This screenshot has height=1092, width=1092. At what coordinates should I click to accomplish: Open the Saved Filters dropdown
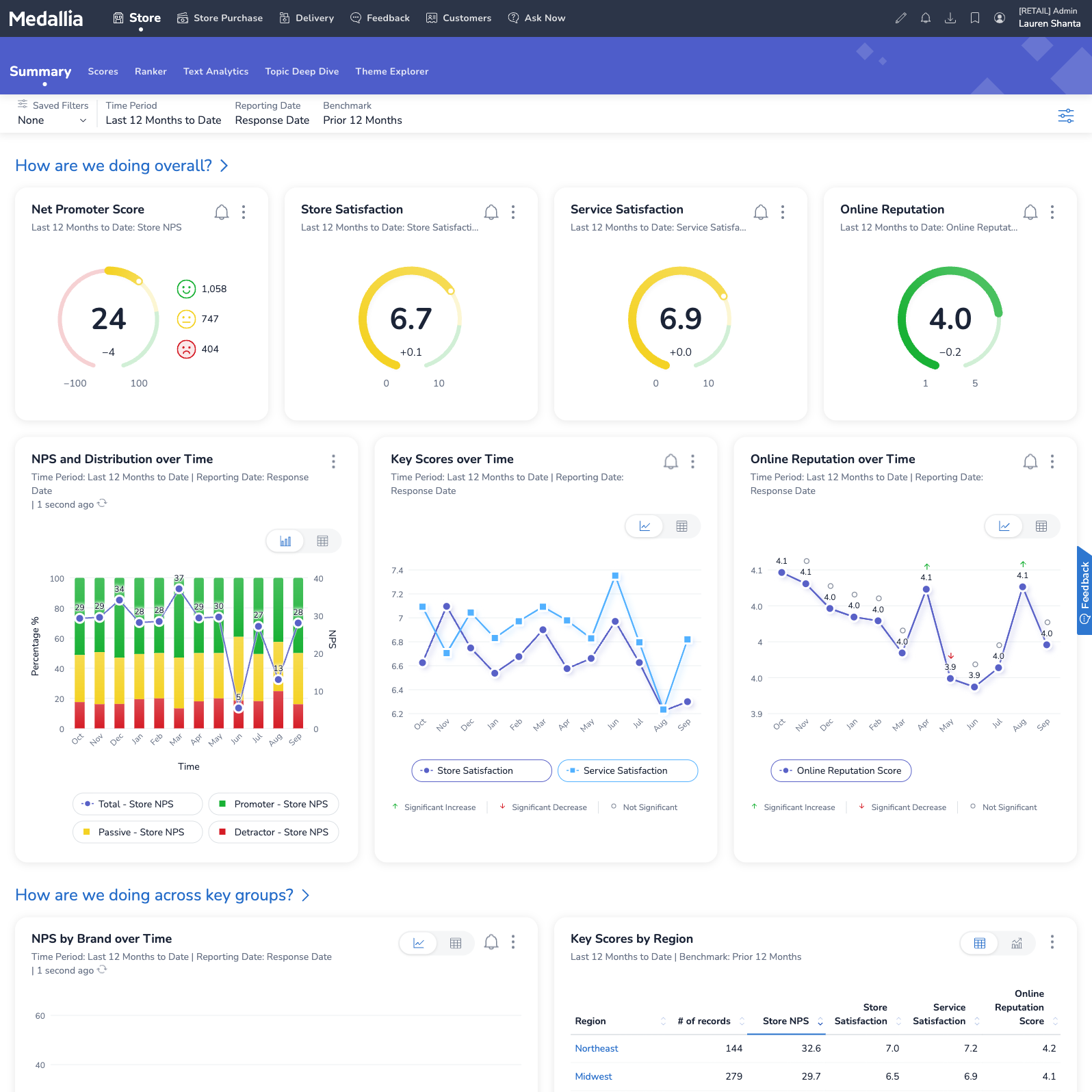tap(52, 120)
